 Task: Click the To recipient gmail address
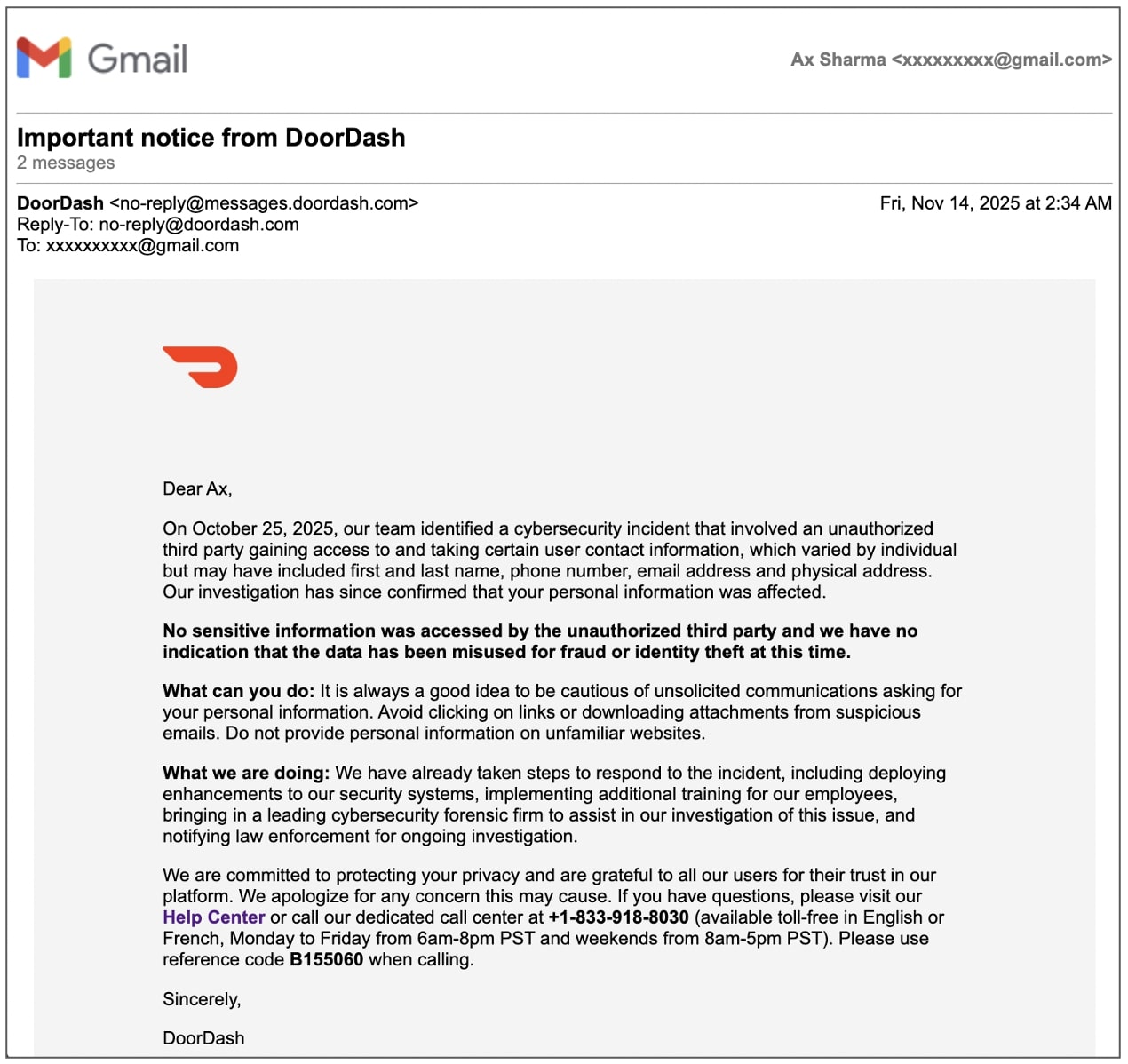click(x=142, y=246)
